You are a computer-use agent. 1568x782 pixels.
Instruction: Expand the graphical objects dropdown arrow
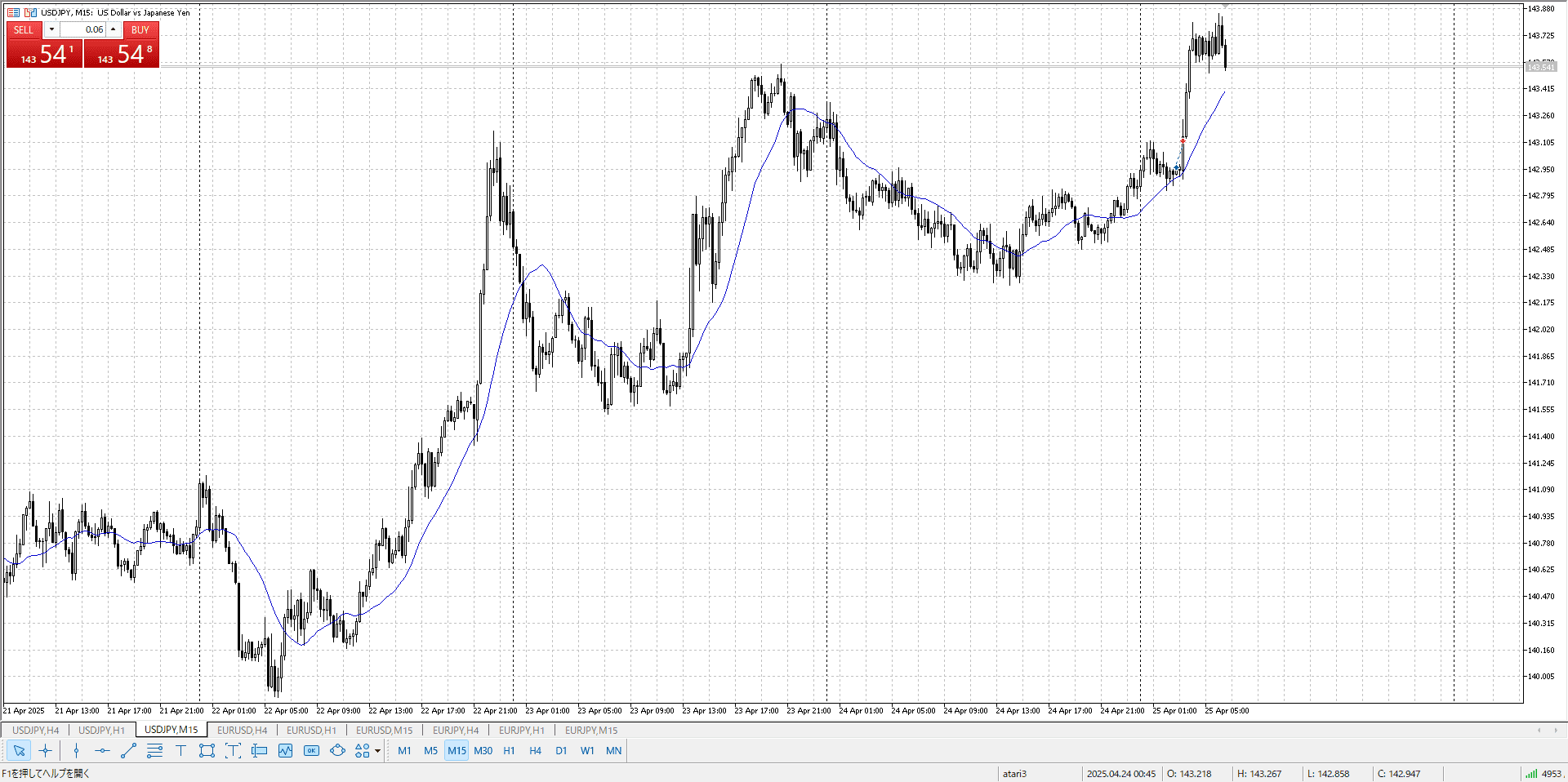377,751
